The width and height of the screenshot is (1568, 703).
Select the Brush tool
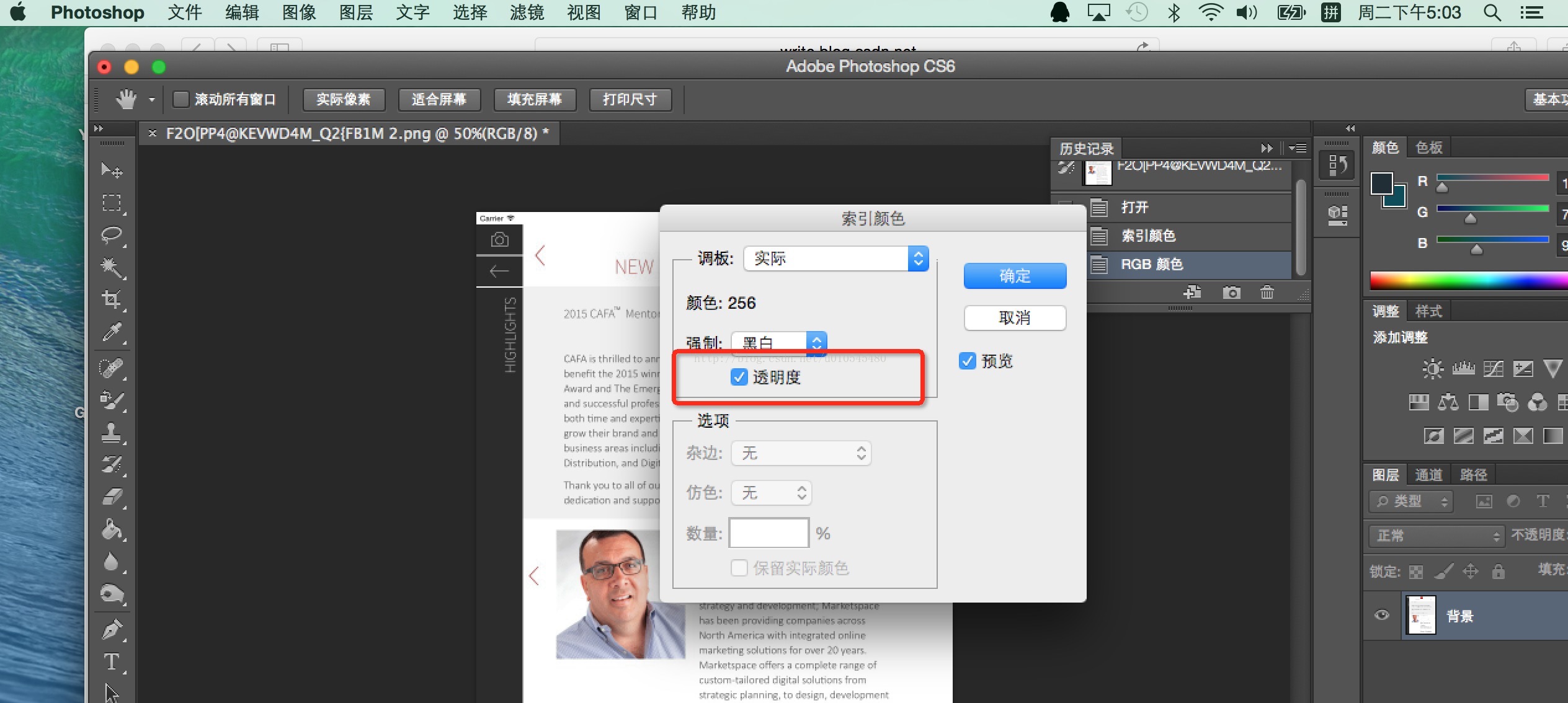click(x=112, y=400)
